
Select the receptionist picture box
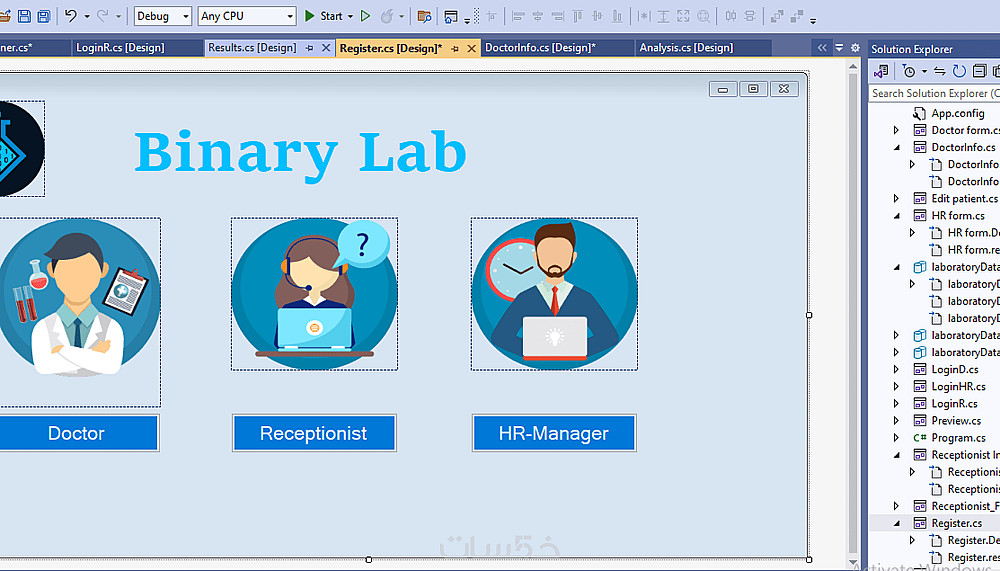tap(314, 293)
